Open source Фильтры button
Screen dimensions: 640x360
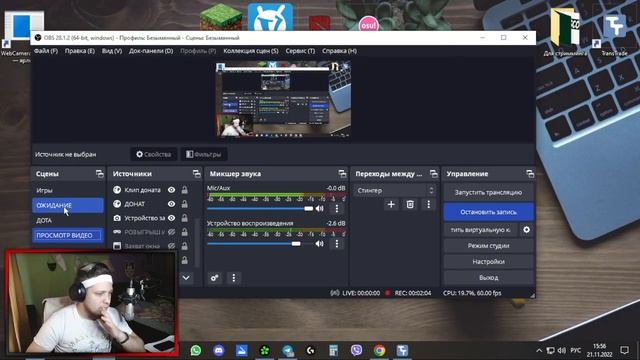click(x=204, y=154)
